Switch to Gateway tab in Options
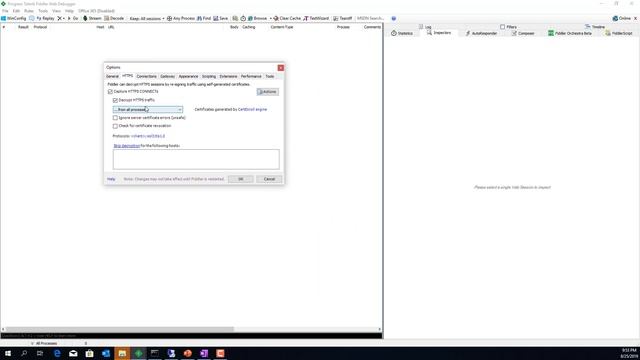This screenshot has height=360, width=640. point(167,76)
